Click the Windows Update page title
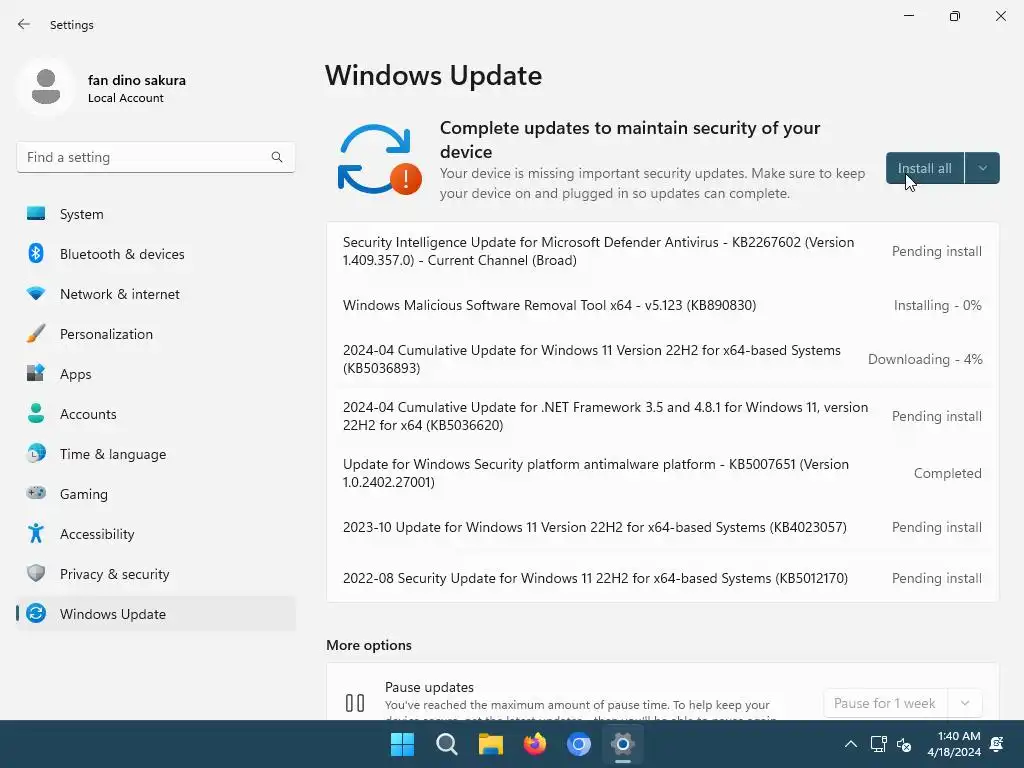1024x768 pixels. coord(434,75)
